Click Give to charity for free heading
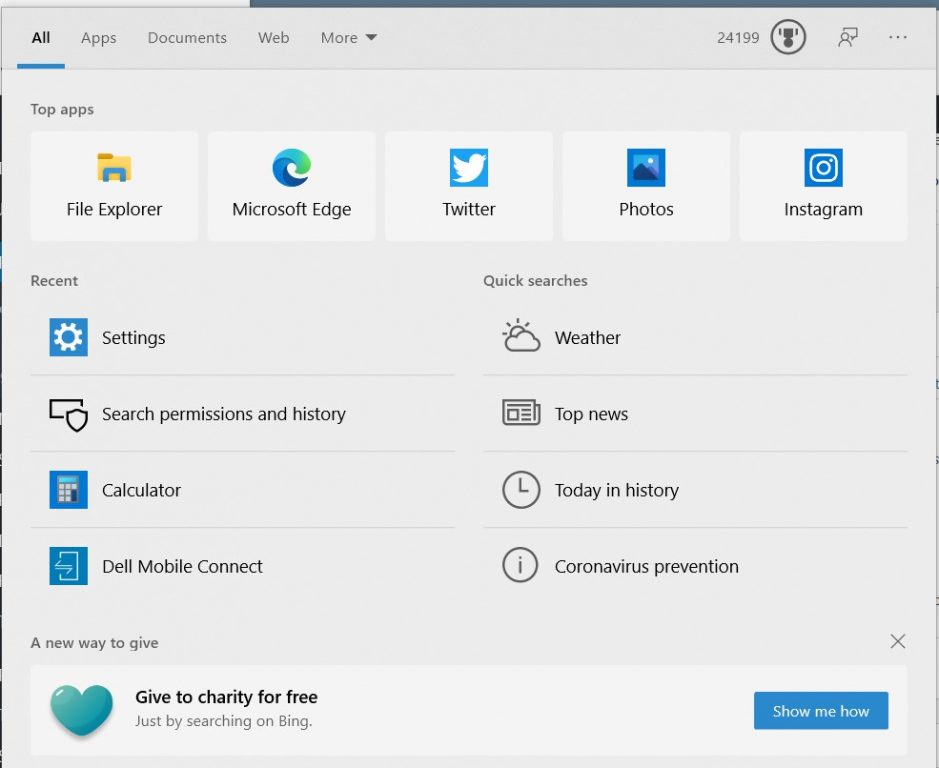 (226, 697)
